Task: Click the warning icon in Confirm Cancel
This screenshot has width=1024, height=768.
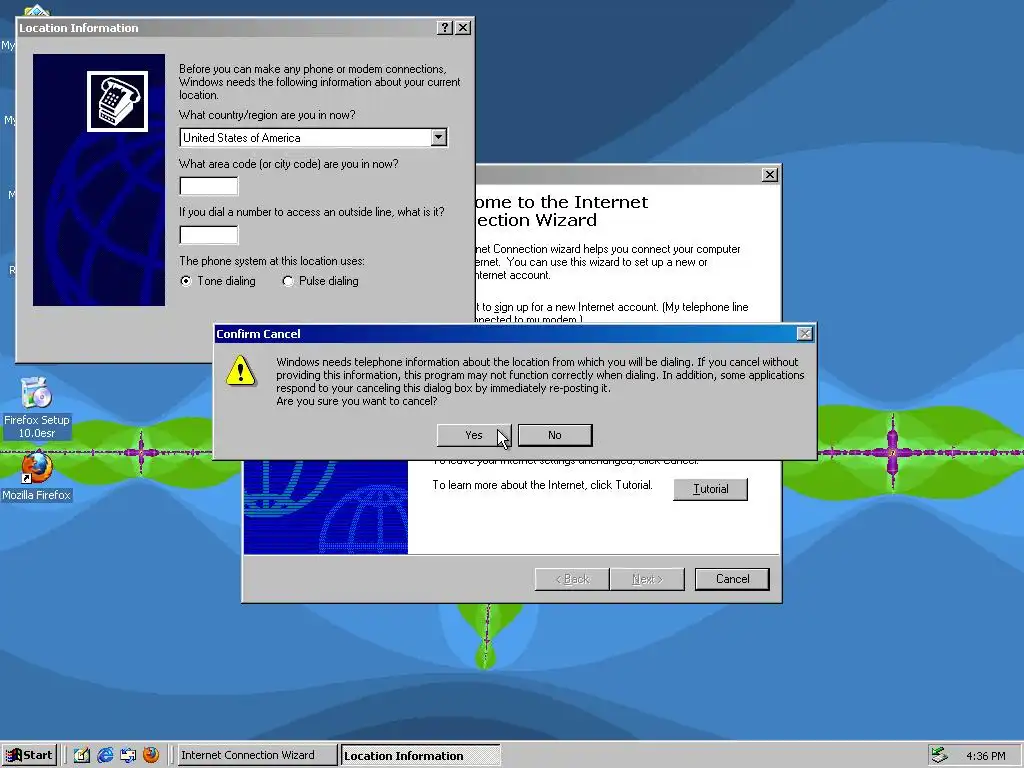Action: [x=240, y=370]
